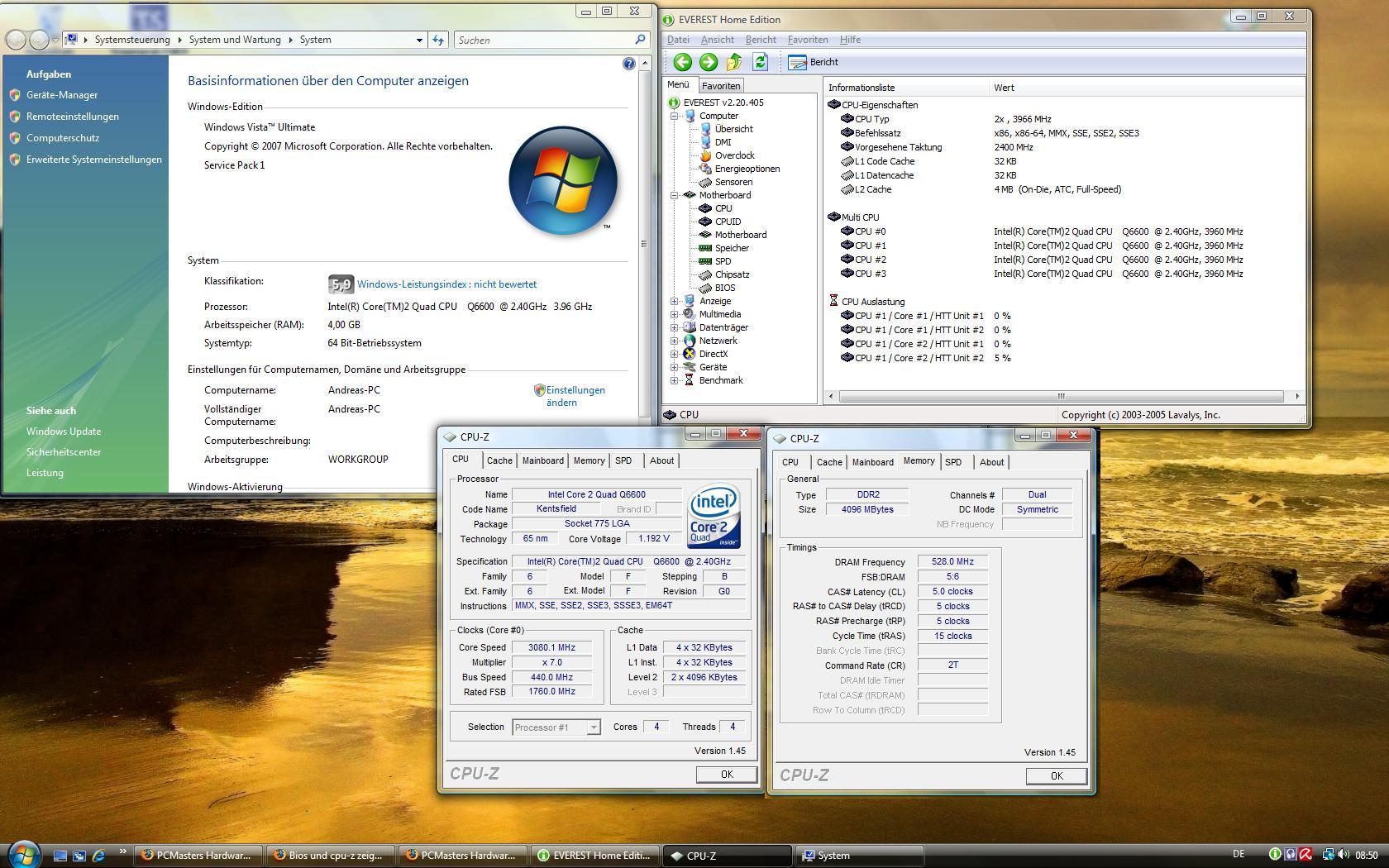The width and height of the screenshot is (1389, 868).
Task: Open the Processor Selection dropdown in CPU-Z
Action: click(593, 727)
